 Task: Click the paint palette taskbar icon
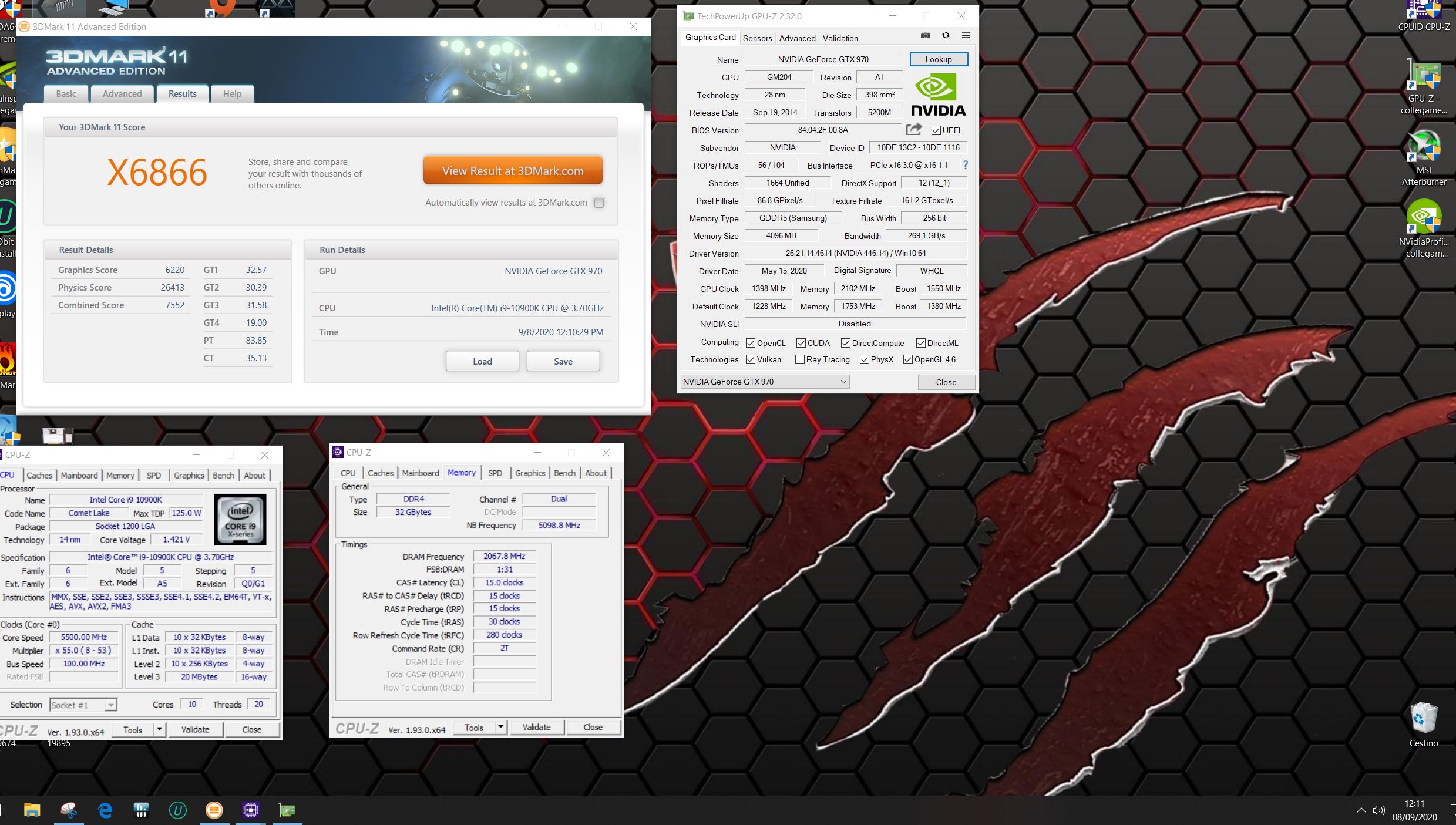tap(69, 810)
